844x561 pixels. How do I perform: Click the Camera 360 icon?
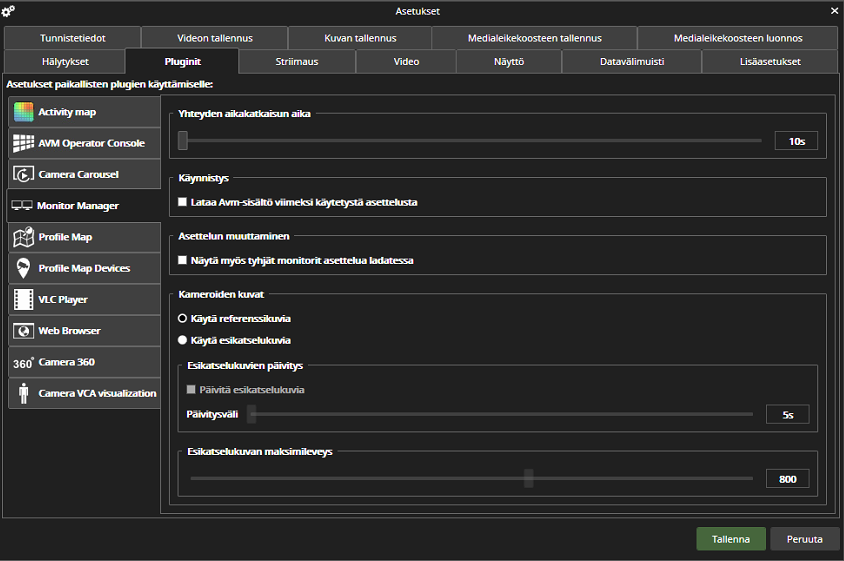23,363
